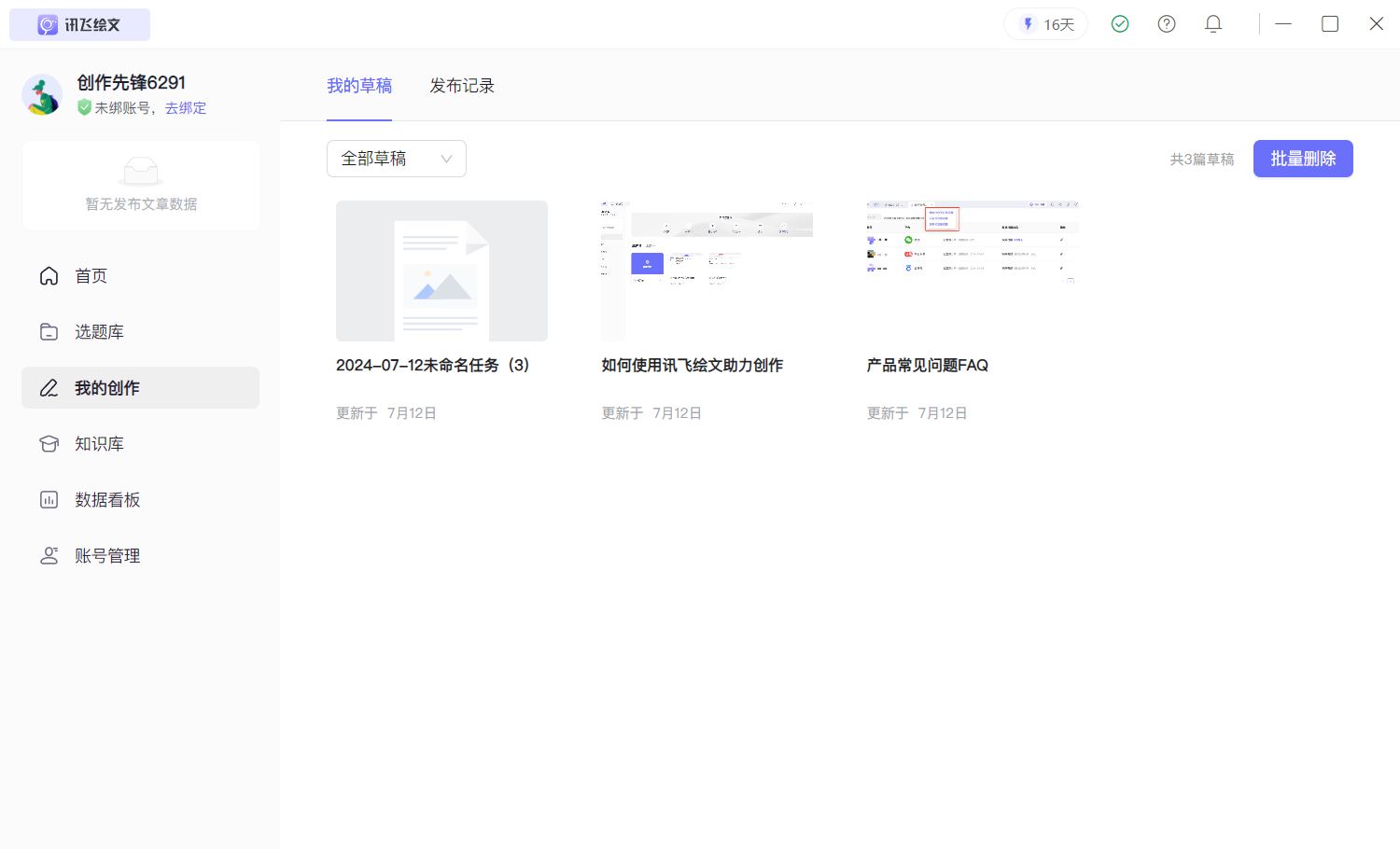Click the title 产品常见问题FAQ

[927, 366]
